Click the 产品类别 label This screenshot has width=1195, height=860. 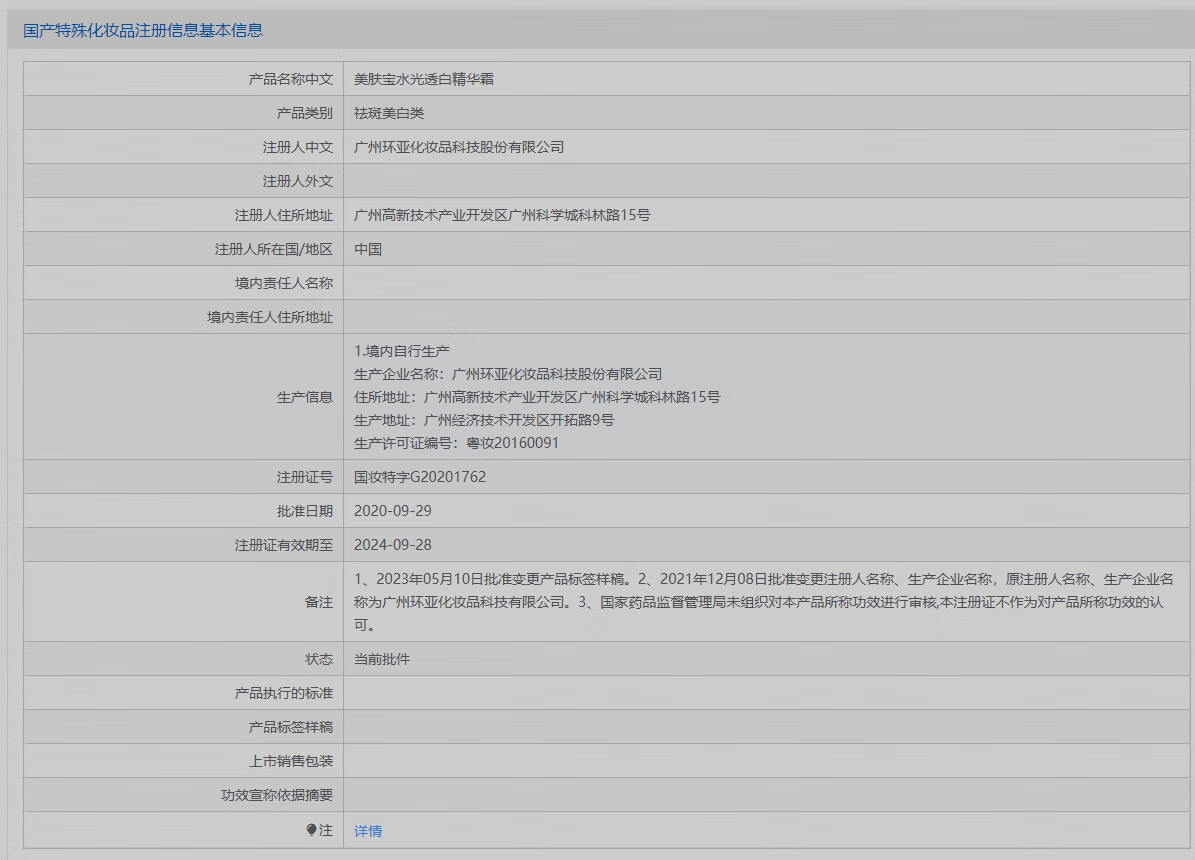coord(305,113)
